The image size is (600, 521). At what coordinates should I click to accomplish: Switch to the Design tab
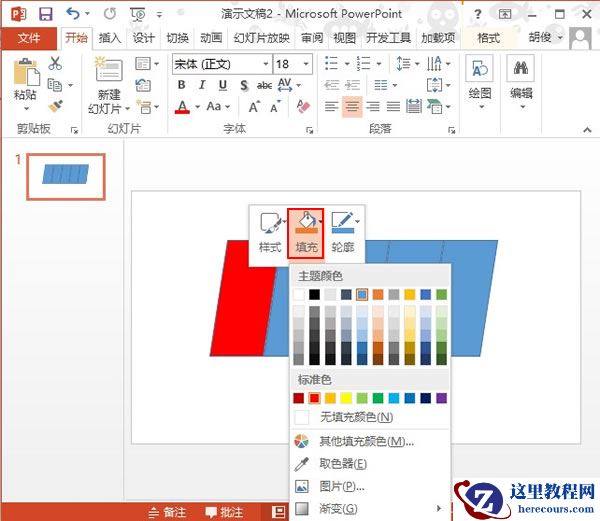(x=143, y=38)
